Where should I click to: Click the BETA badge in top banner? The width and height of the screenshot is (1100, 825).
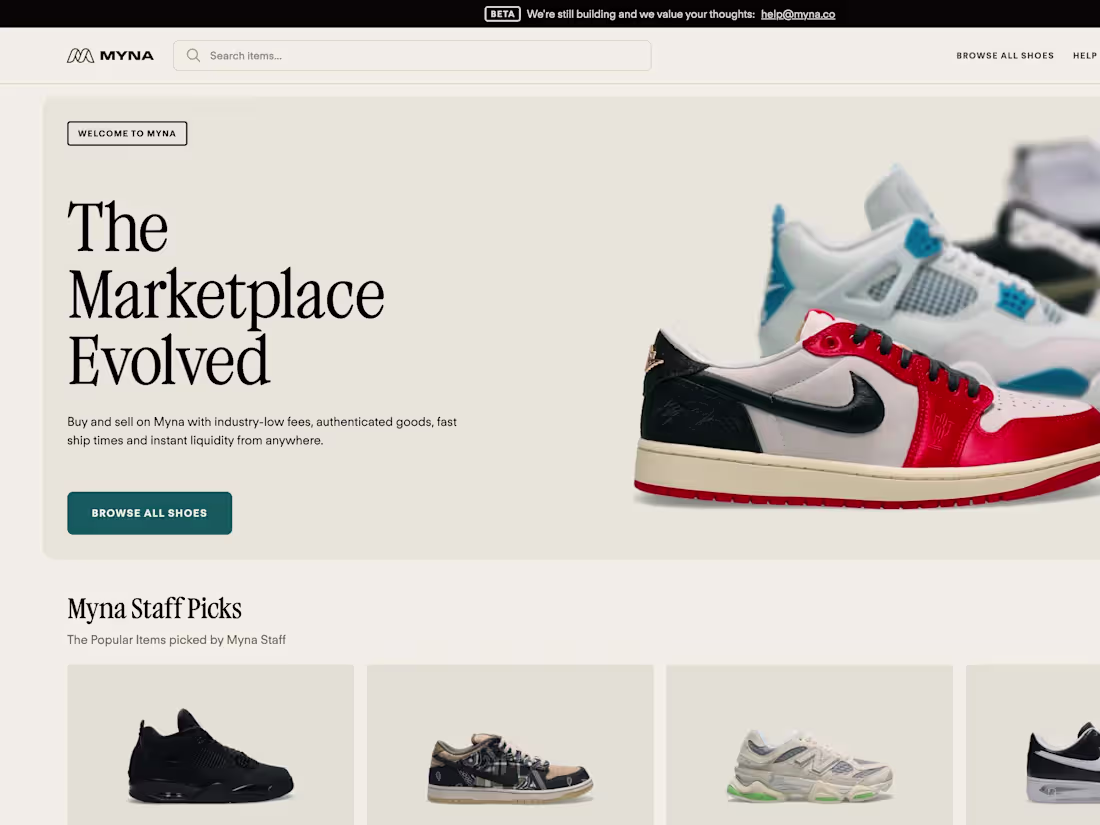pyautogui.click(x=502, y=14)
